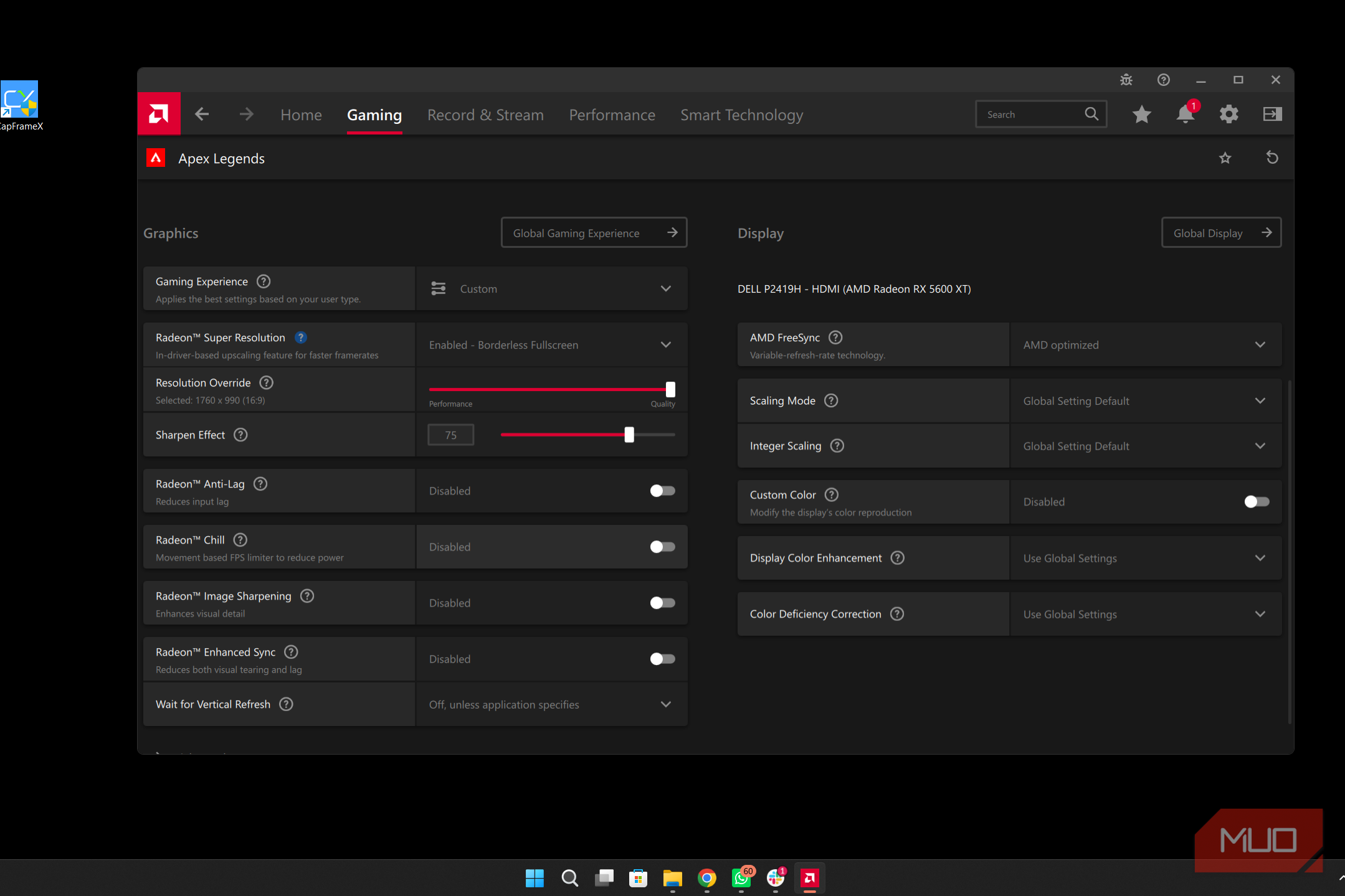This screenshot has width=1345, height=896.
Task: Open Global Gaming Experience button
Action: click(594, 233)
